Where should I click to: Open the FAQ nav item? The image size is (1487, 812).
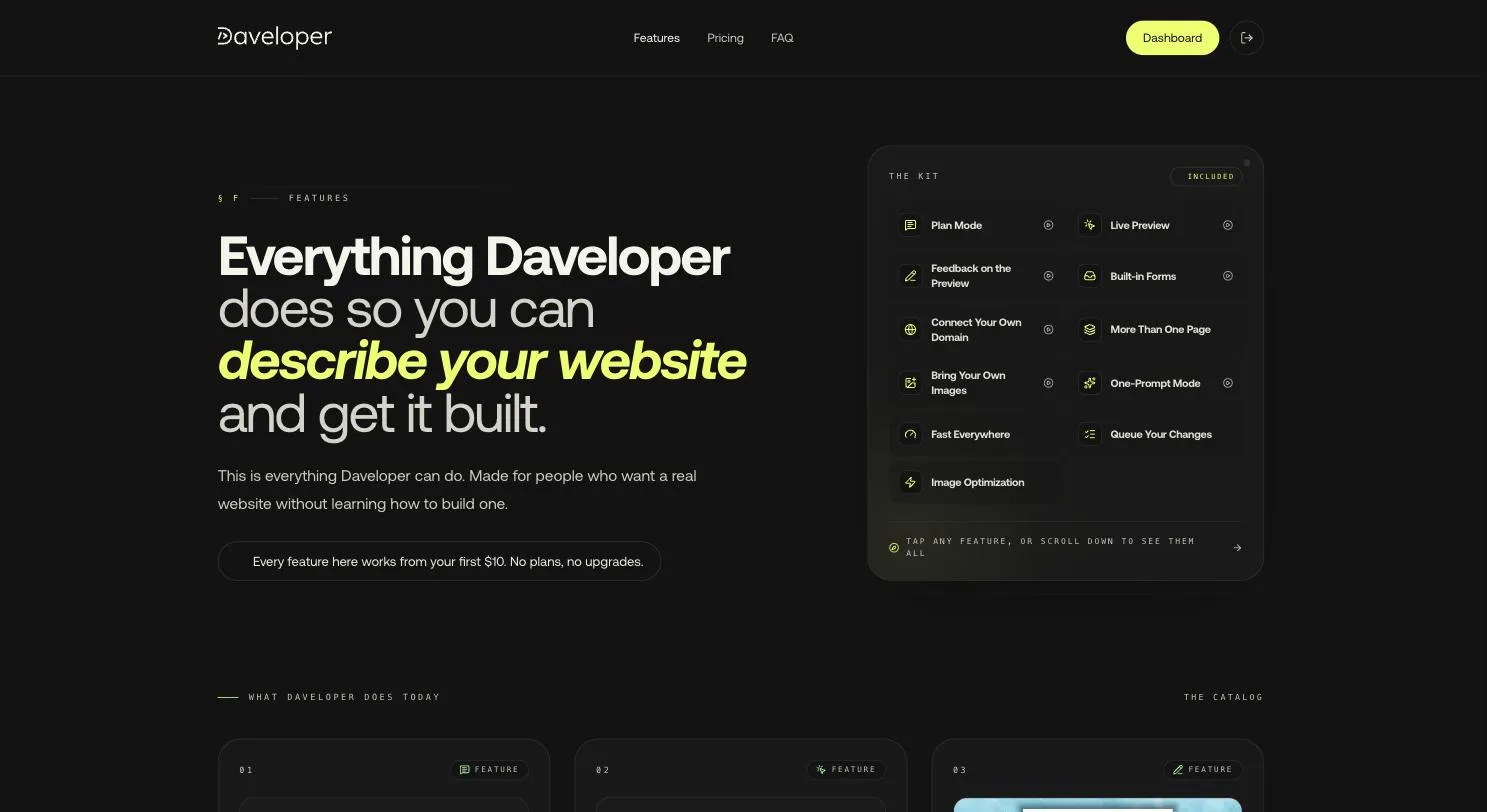782,38
